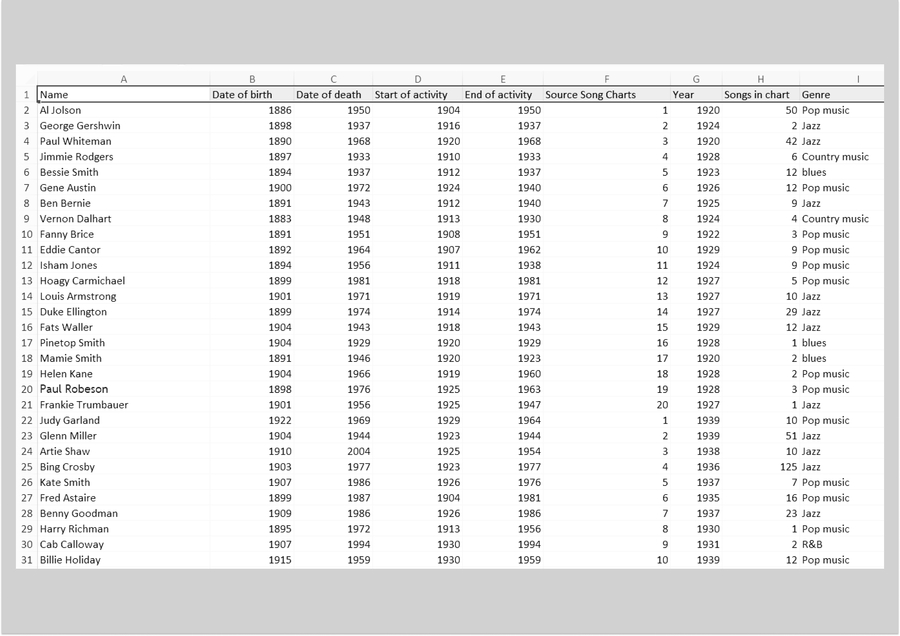Click Eddie Cantor's end of activity 1962
The width and height of the screenshot is (900, 636).
503,250
